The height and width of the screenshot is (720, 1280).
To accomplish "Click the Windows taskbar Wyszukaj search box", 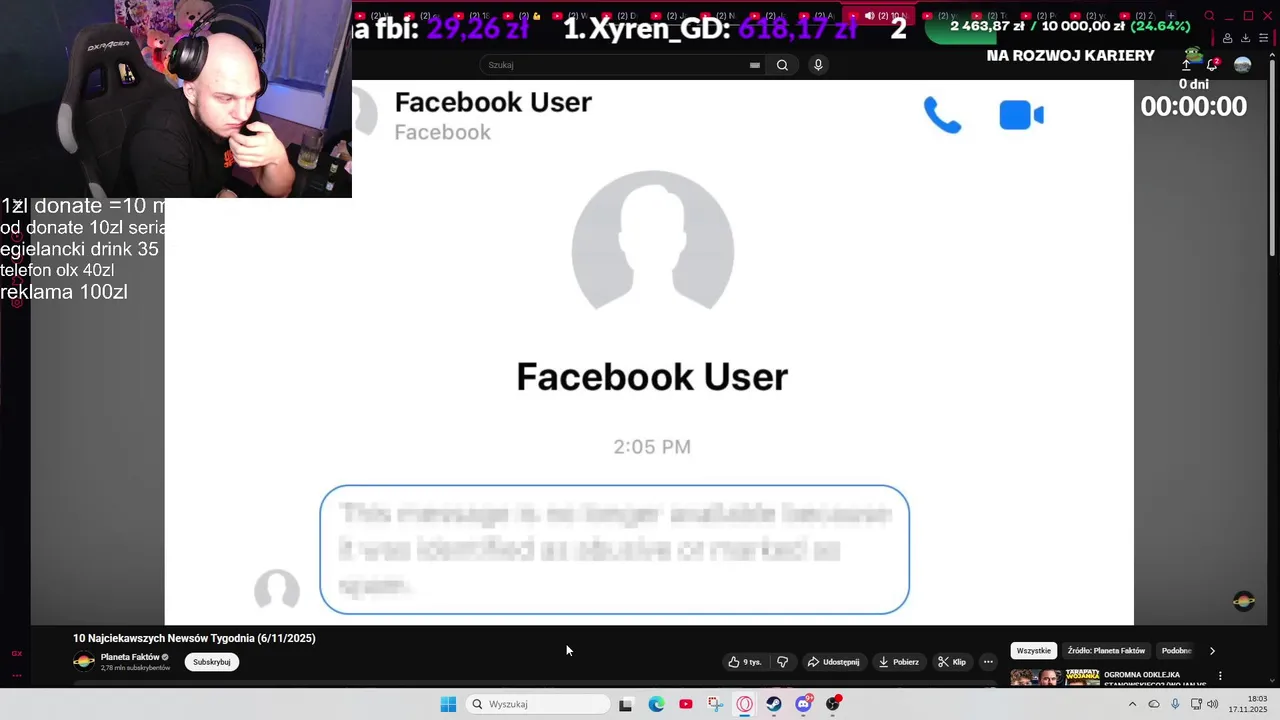I will pos(538,704).
